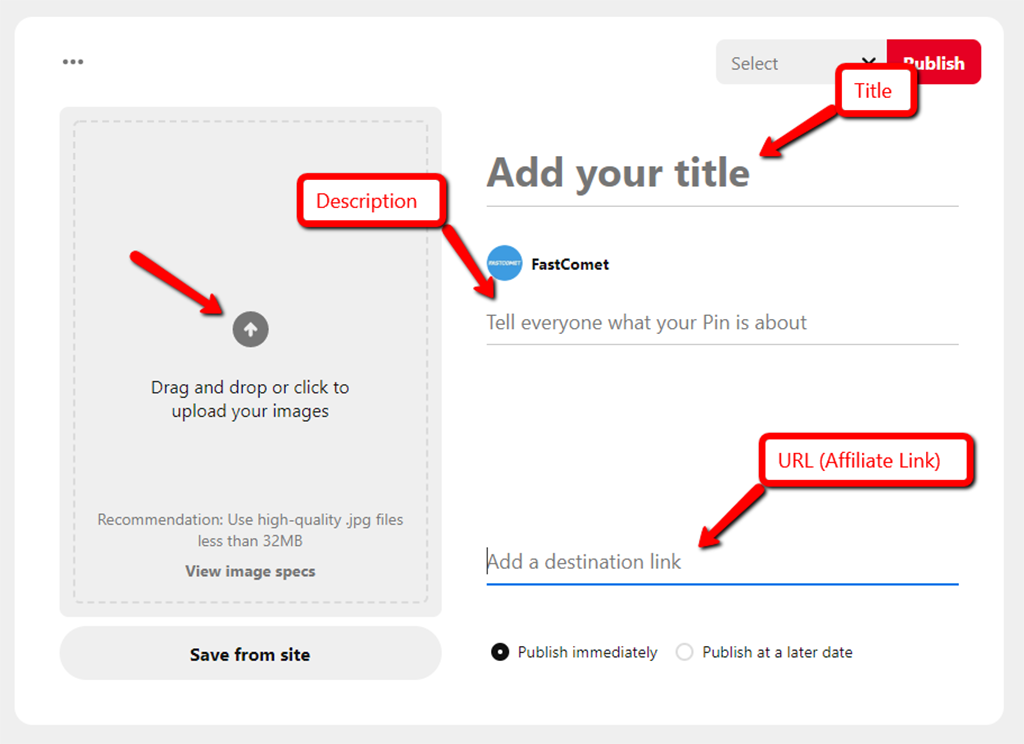Click the Save from site button
Viewport: 1024px width, 744px height.
click(x=250, y=654)
